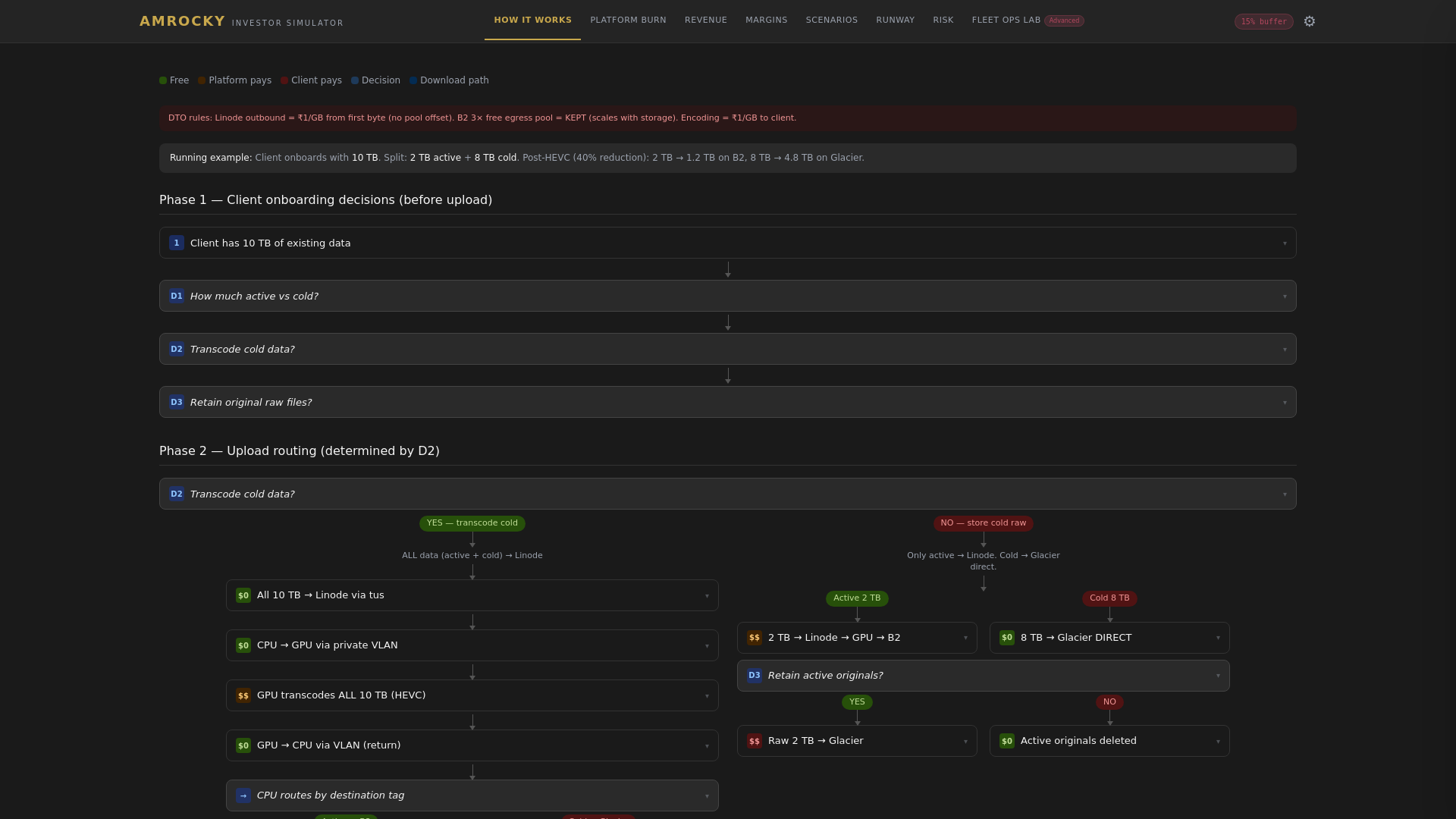This screenshot has height=819, width=1456.
Task: Expand '2 TB → Linode → GPU → B2' chevron
Action: tap(965, 639)
